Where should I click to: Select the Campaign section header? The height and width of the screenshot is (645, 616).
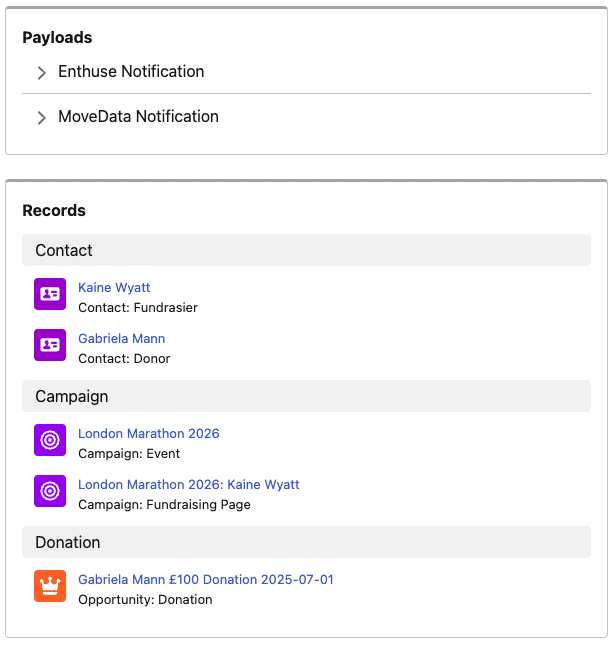pyautogui.click(x=306, y=396)
